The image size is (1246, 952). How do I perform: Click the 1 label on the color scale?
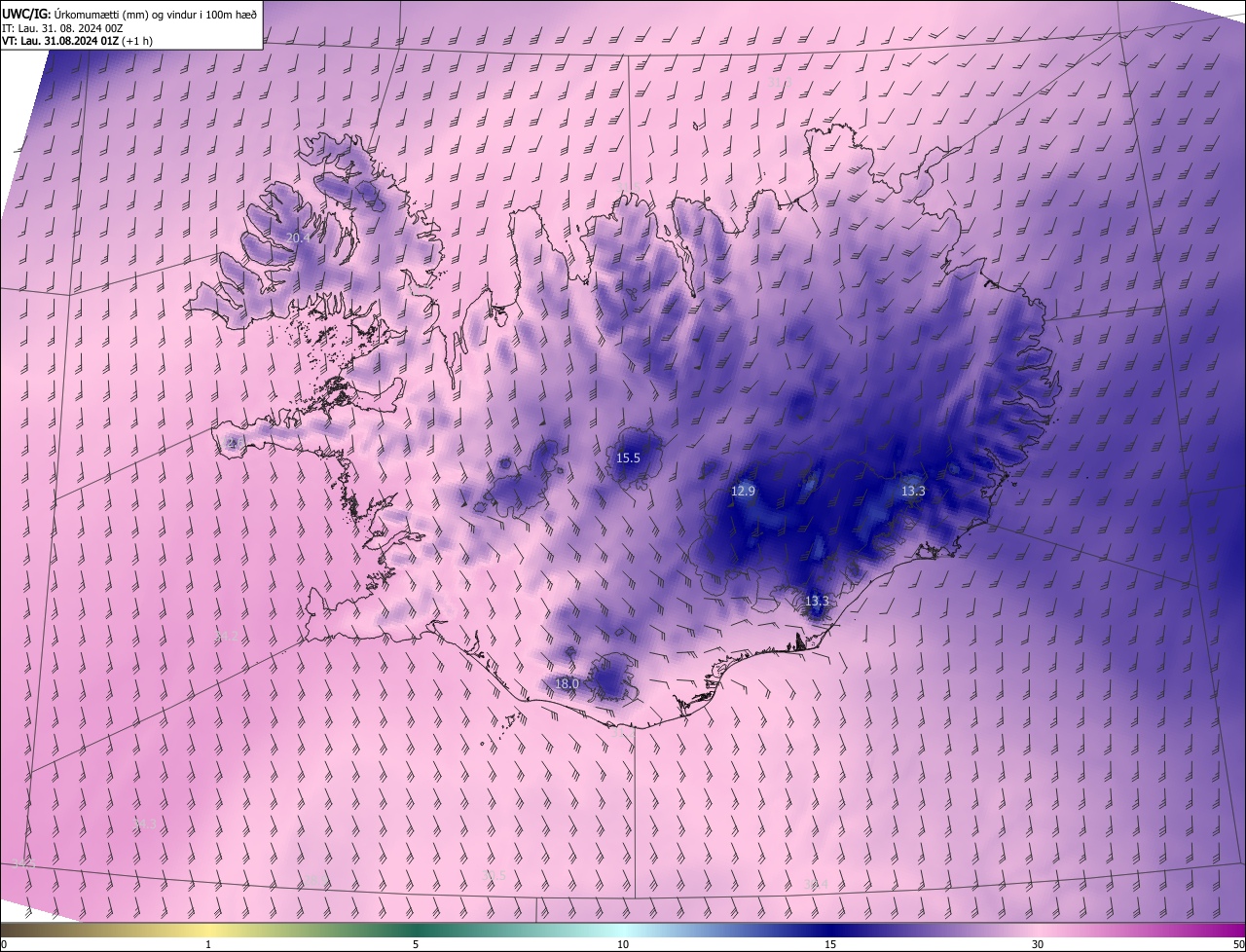pos(208,944)
